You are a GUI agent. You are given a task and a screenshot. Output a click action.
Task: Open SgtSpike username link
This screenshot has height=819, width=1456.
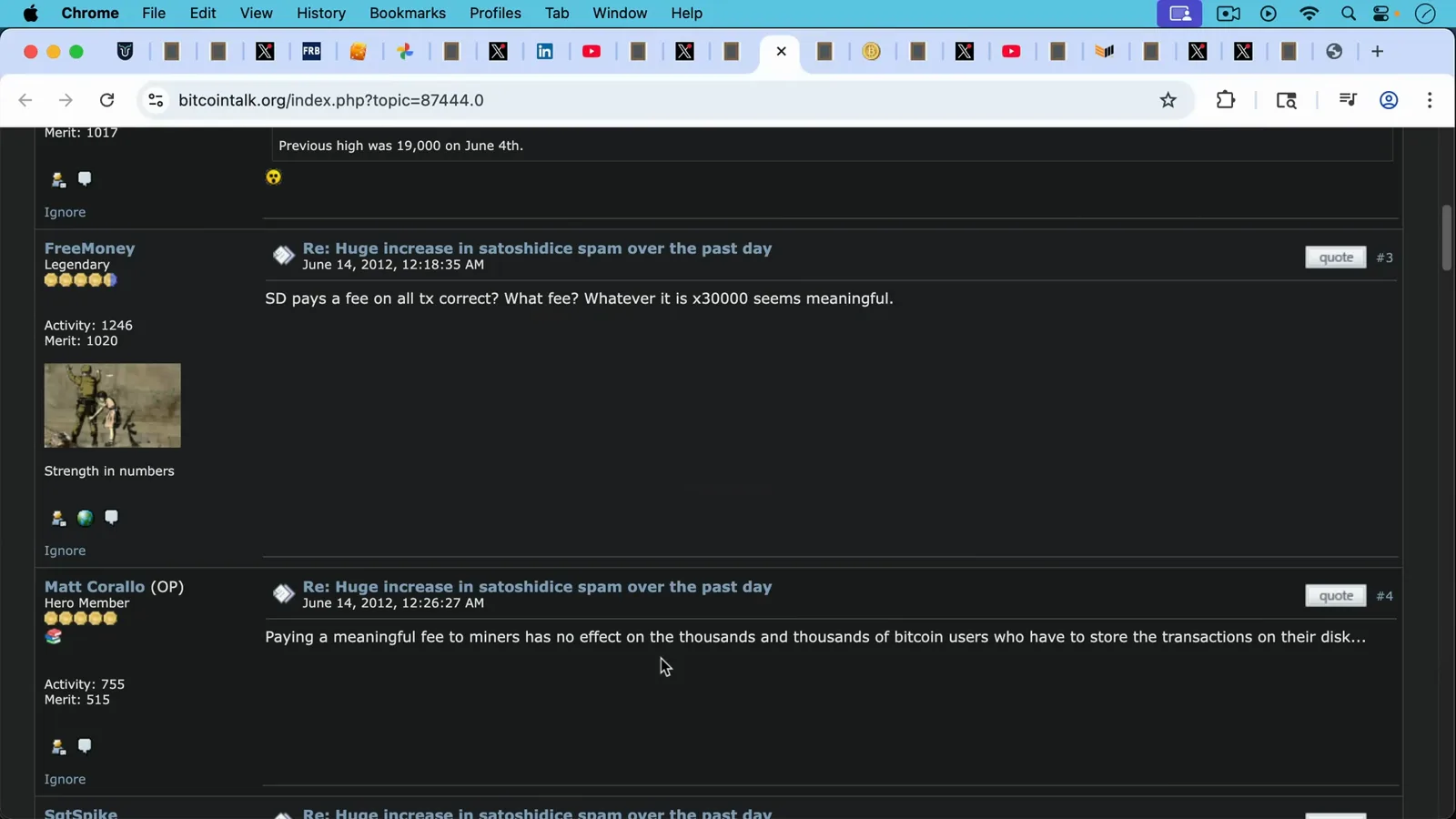tap(81, 813)
